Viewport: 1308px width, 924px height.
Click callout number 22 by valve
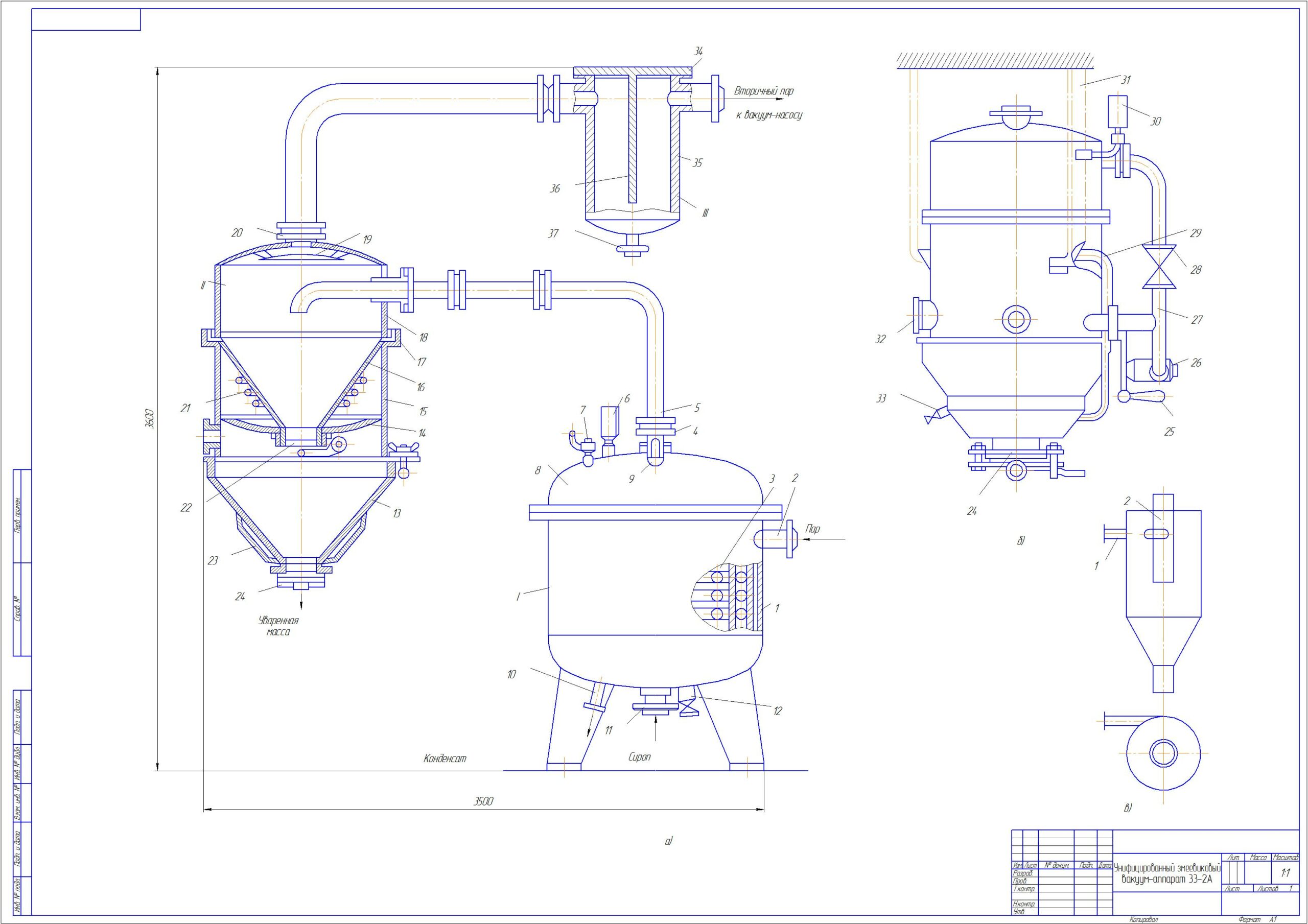(x=185, y=508)
